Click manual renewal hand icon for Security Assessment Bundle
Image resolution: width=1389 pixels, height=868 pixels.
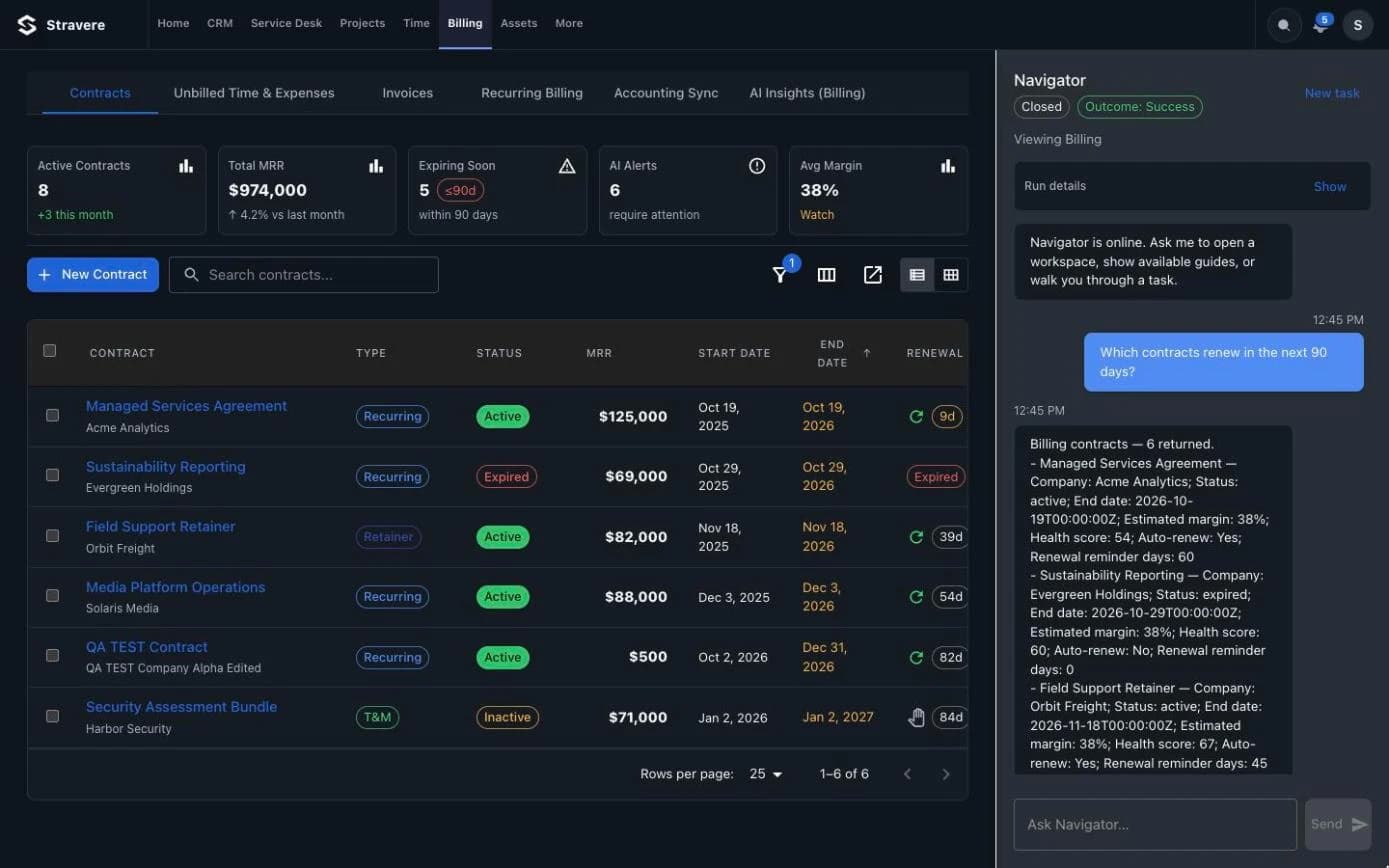click(x=916, y=717)
